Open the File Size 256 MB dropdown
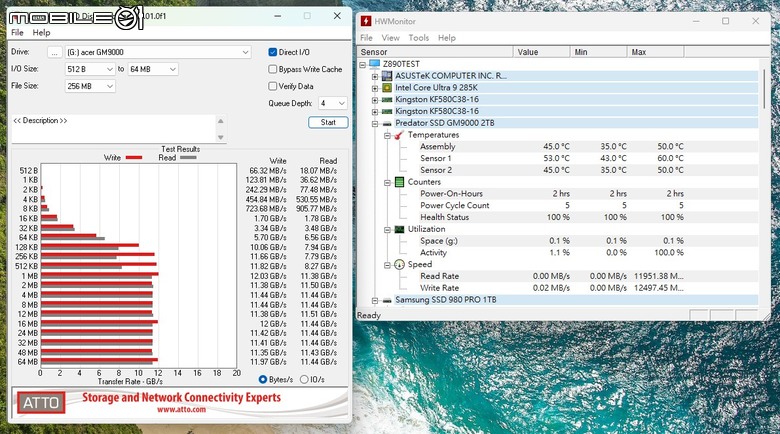780x434 pixels. tap(90, 86)
